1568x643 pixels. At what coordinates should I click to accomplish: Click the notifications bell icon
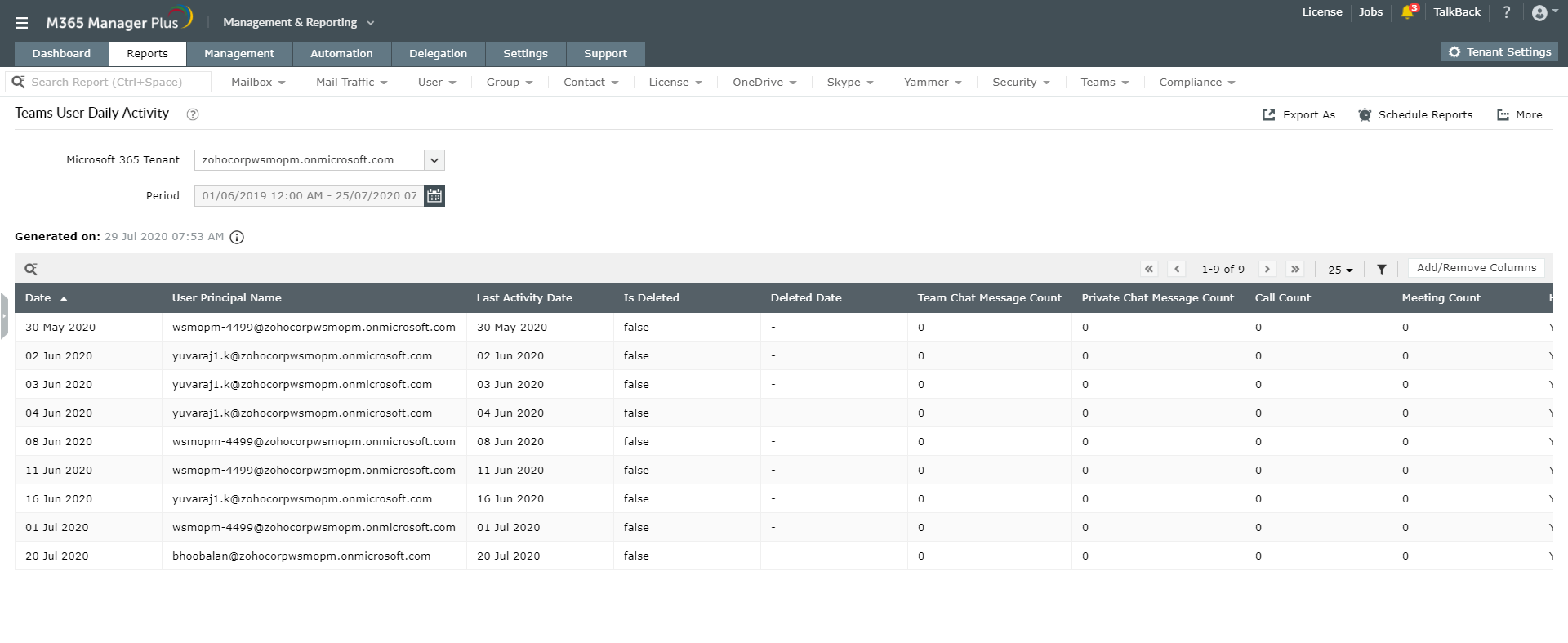coord(1407,12)
